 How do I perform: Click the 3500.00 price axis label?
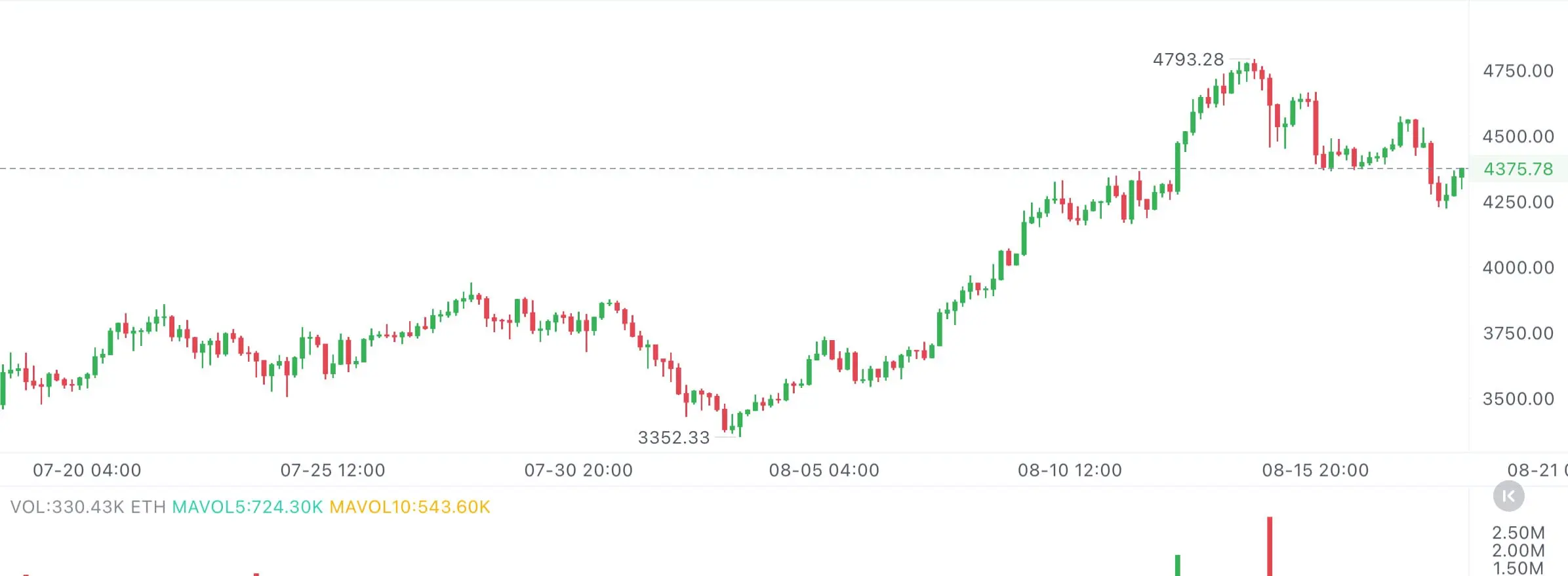[x=1518, y=399]
